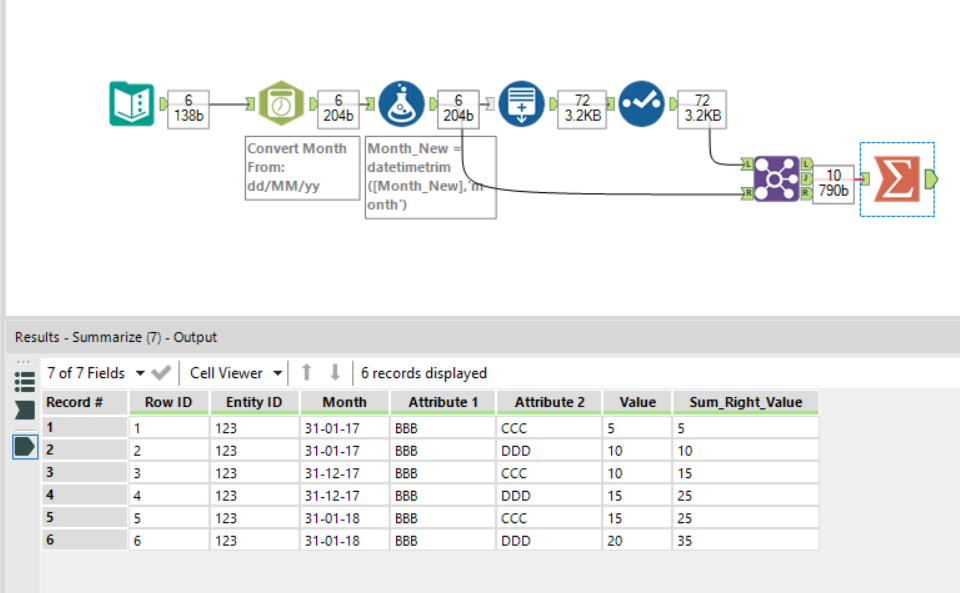Toggle the green checkmark next to field selector
960x593 pixels.
[160, 372]
